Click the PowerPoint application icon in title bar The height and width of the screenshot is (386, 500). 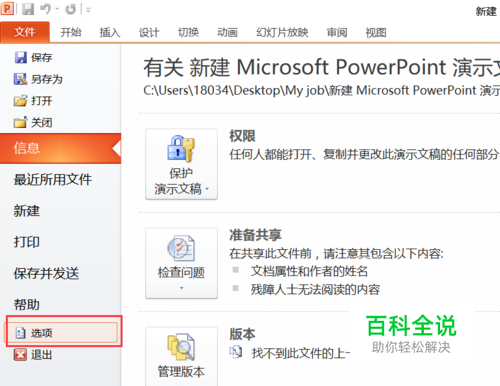pos(7,8)
